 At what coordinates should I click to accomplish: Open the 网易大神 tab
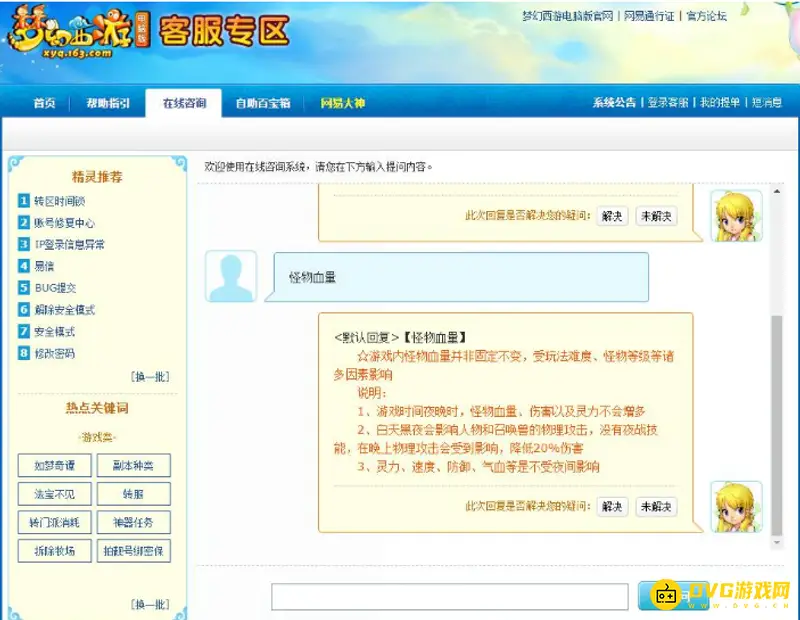pyautogui.click(x=343, y=103)
